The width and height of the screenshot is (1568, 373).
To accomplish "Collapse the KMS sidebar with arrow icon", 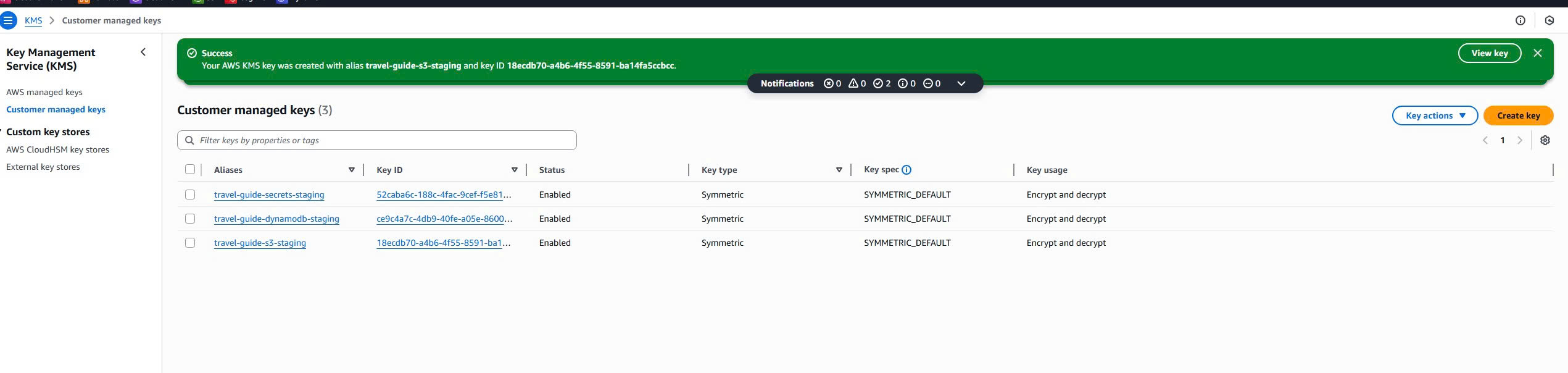I will 143,52.
